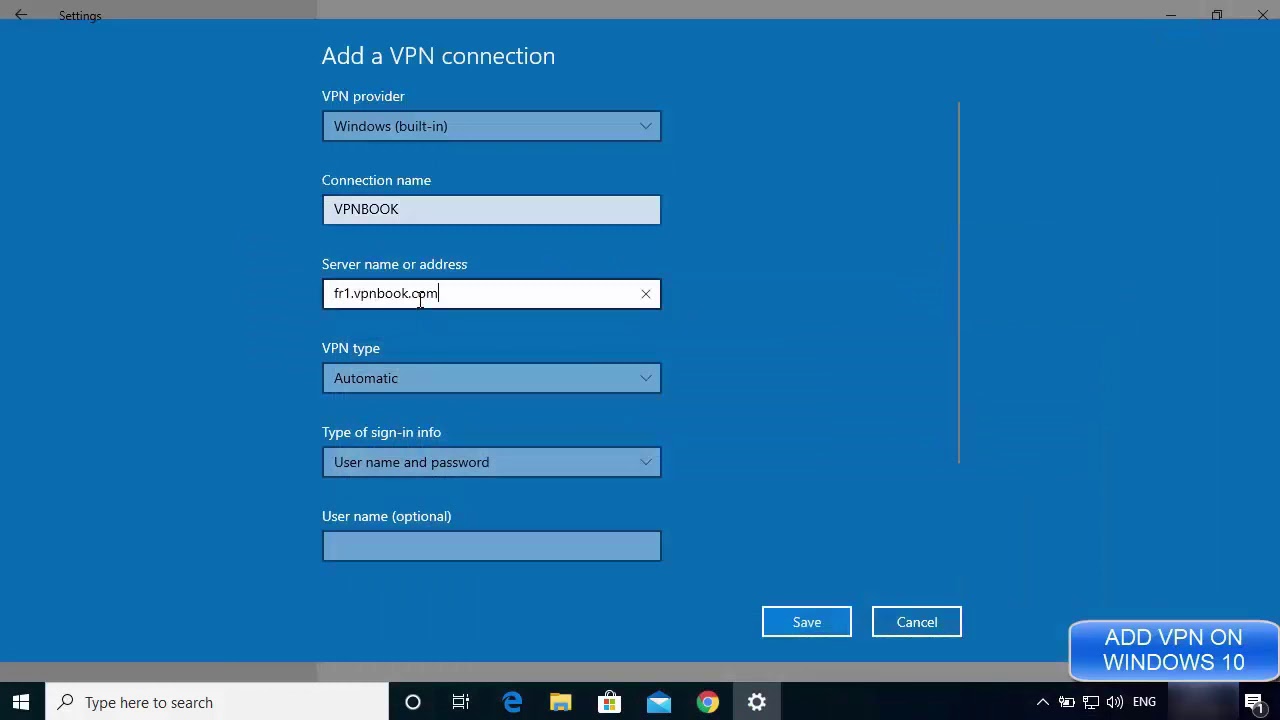Open the Mail app on taskbar

(x=659, y=702)
